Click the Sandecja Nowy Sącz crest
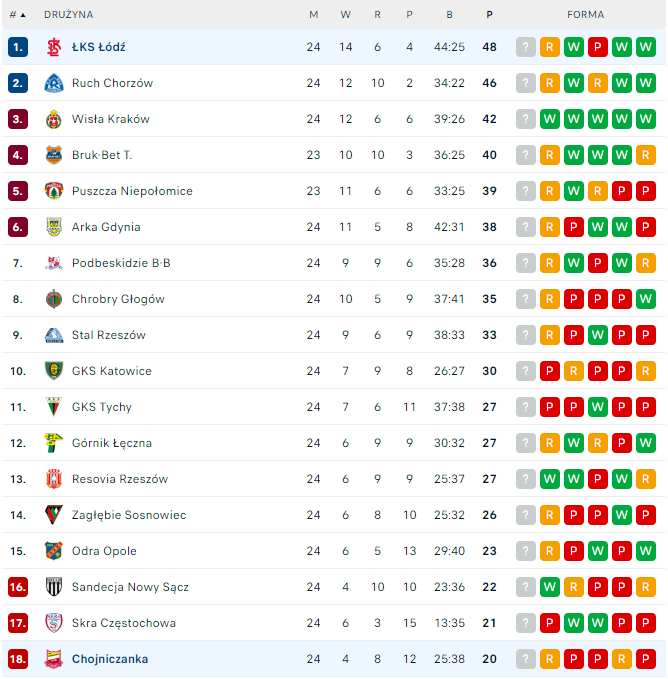The height and width of the screenshot is (679, 668). tap(54, 587)
